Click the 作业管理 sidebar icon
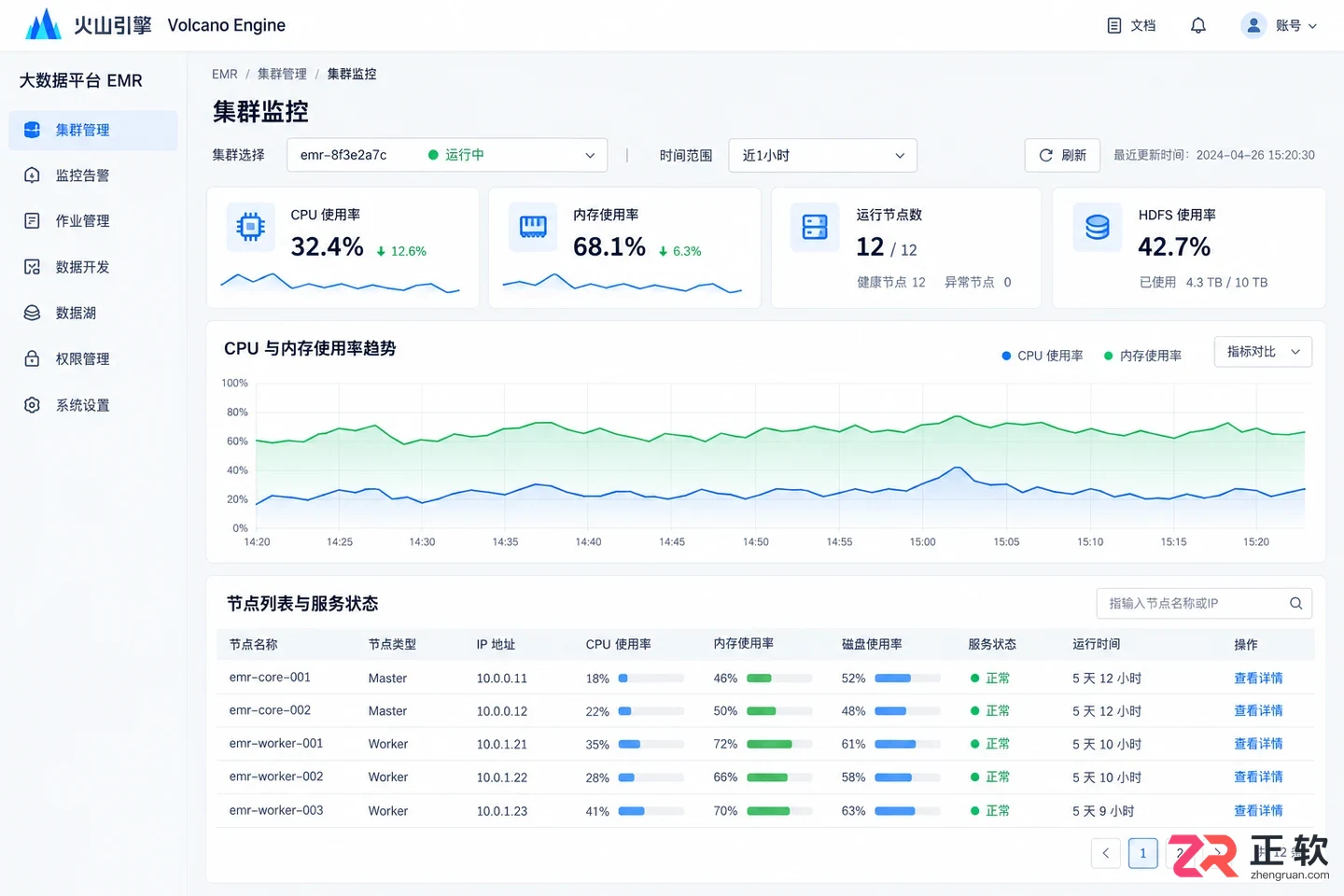 [32, 221]
